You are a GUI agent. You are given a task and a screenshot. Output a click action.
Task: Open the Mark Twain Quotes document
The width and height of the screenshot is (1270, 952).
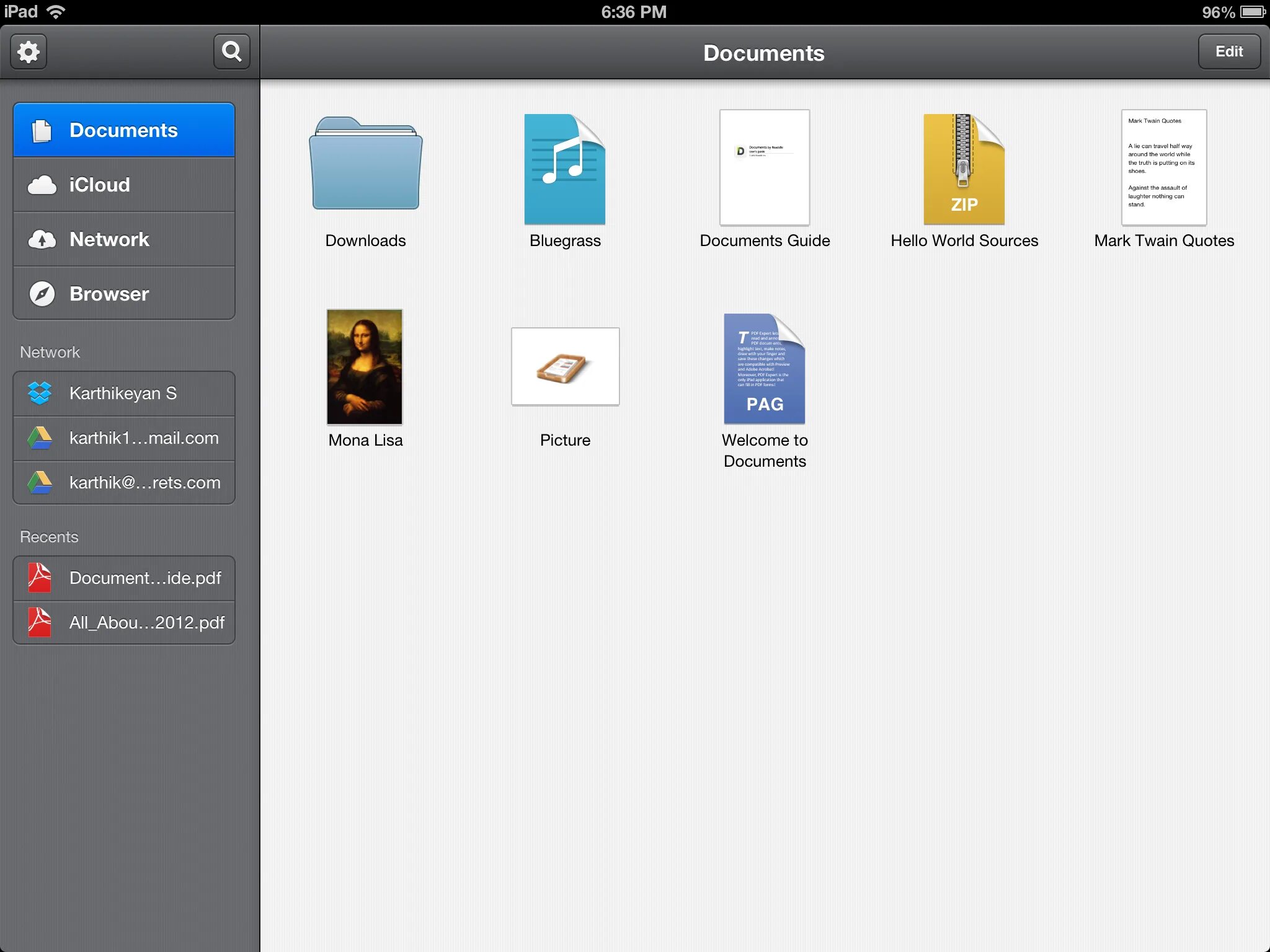(1163, 167)
